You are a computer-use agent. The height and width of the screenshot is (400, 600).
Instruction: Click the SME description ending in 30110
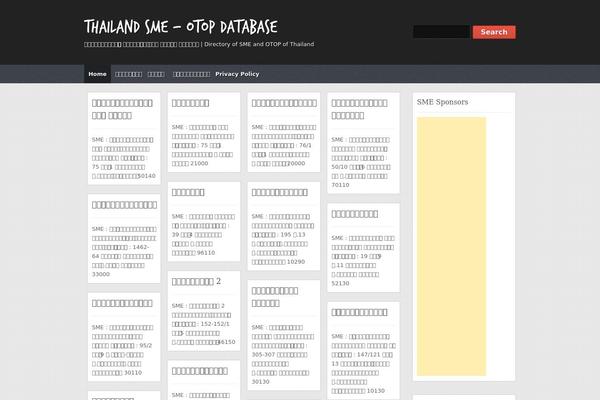tap(122, 350)
